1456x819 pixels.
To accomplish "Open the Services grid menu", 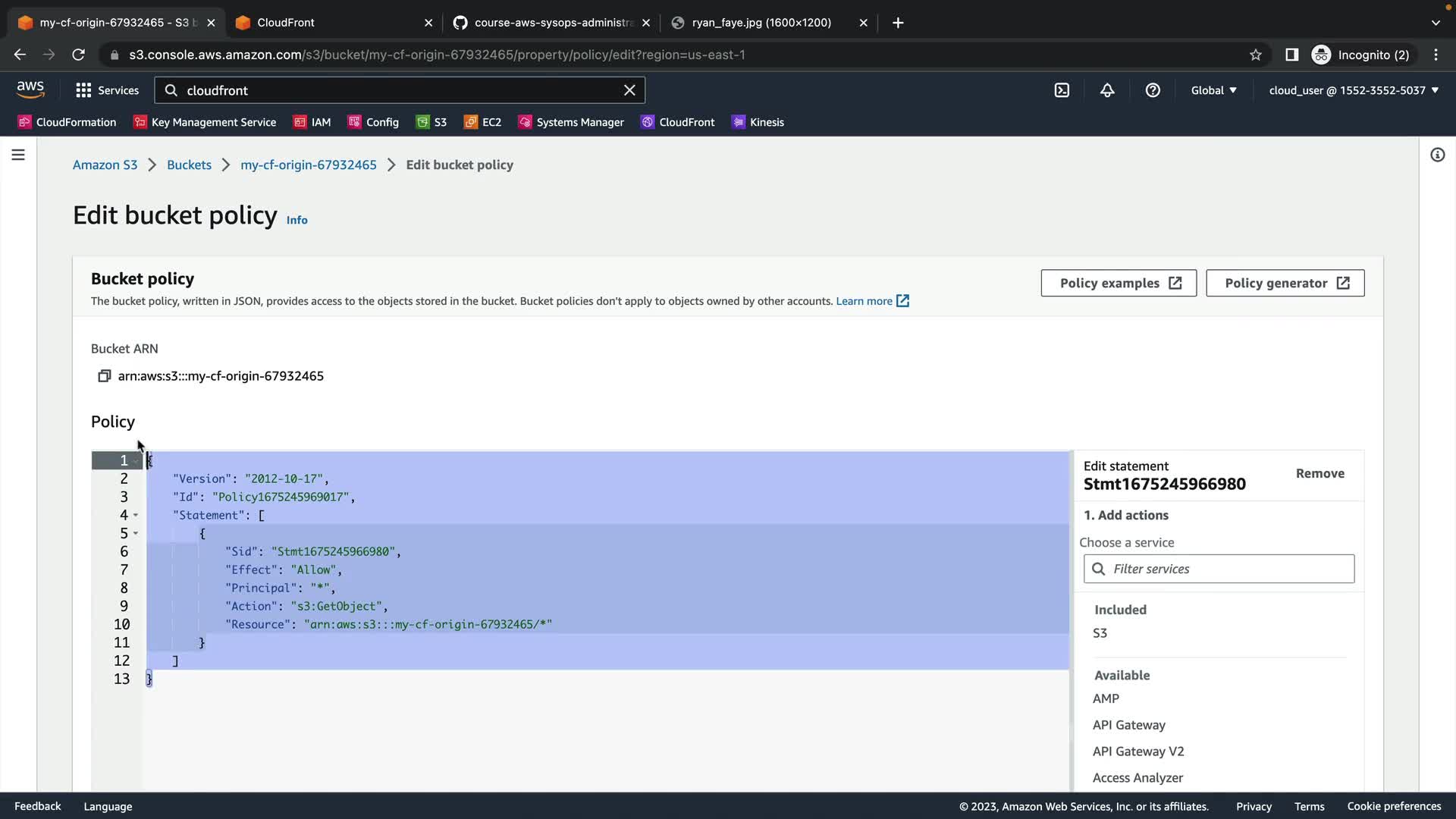I will click(x=108, y=90).
